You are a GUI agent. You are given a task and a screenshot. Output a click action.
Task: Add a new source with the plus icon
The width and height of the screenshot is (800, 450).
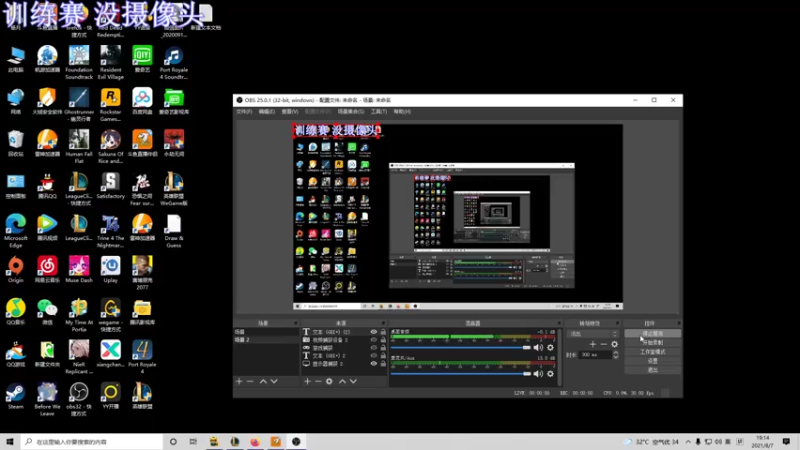307,381
